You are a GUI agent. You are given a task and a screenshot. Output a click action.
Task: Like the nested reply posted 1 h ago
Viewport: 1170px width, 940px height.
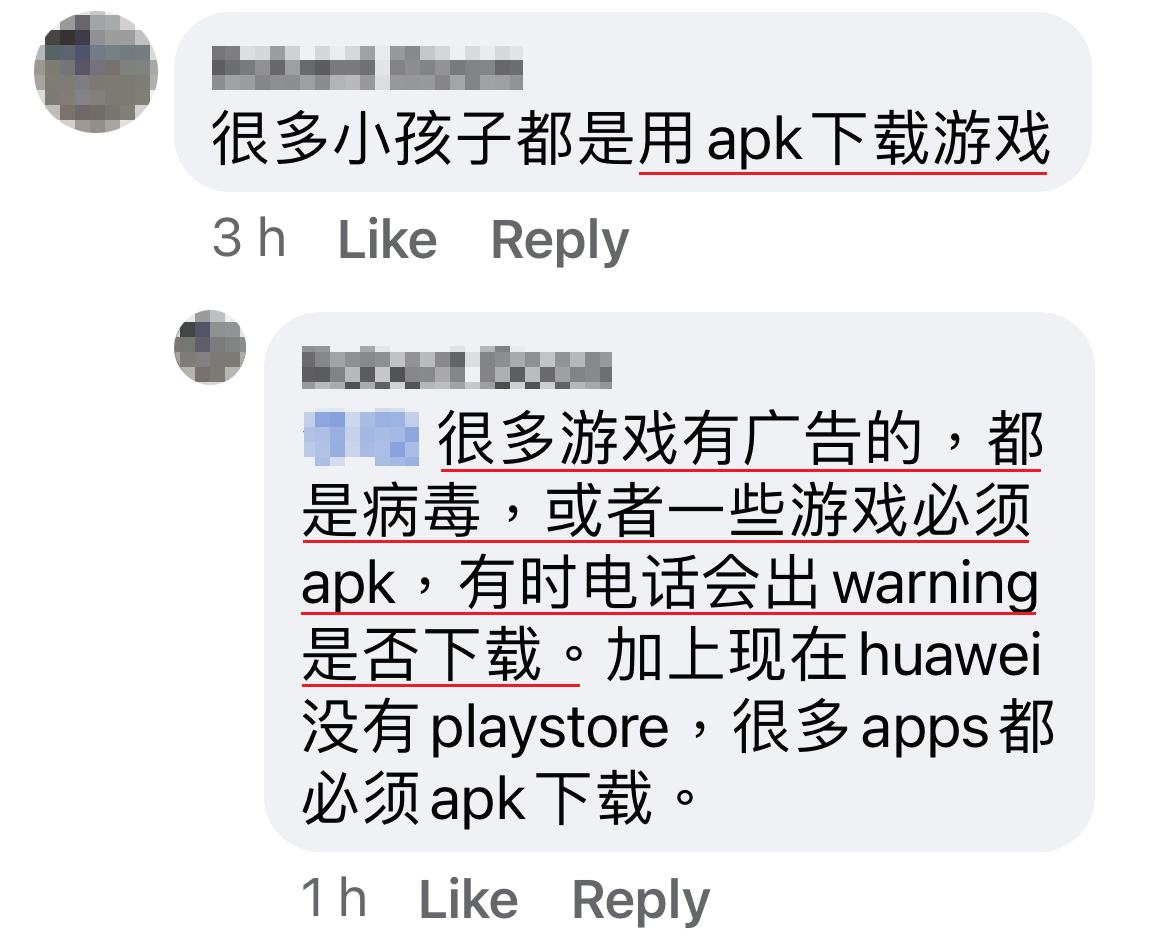coord(469,900)
